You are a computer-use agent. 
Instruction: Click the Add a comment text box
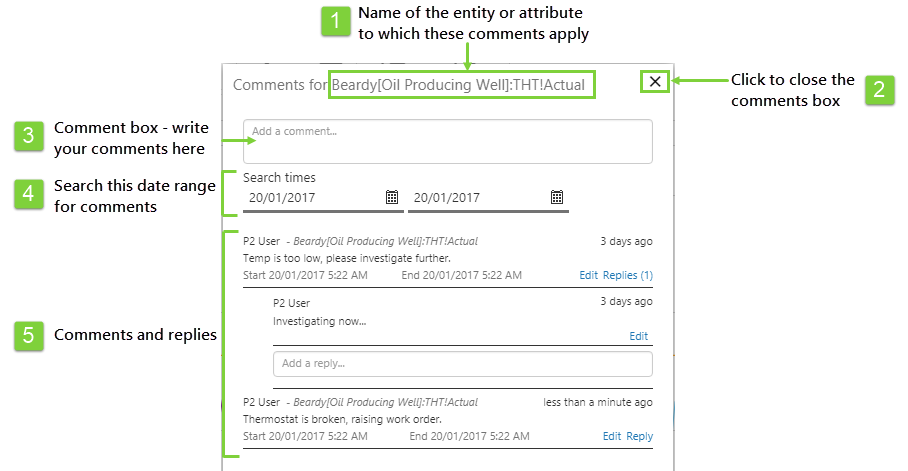click(447, 141)
